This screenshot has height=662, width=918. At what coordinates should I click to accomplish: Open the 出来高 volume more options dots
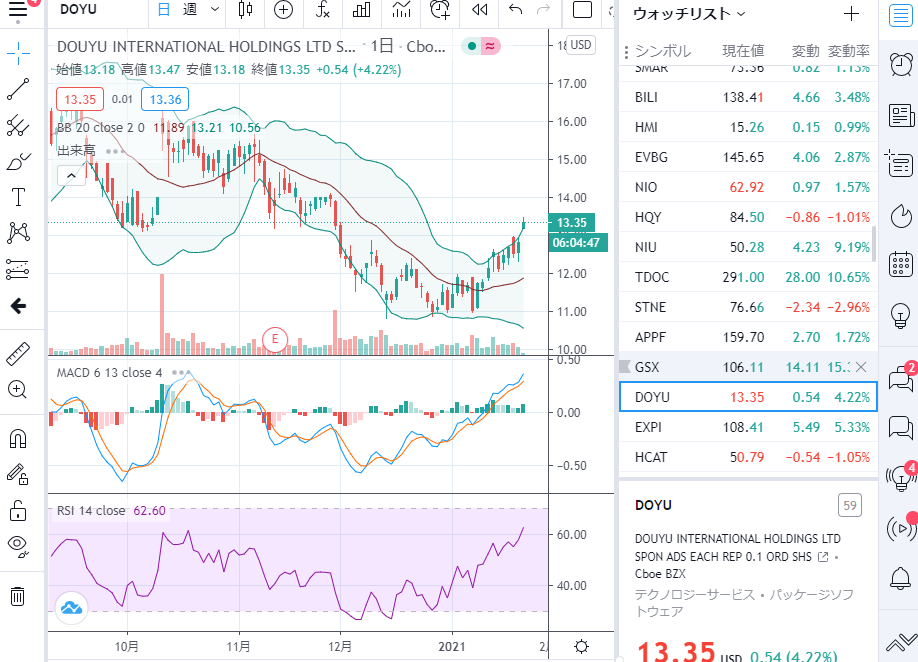point(115,151)
